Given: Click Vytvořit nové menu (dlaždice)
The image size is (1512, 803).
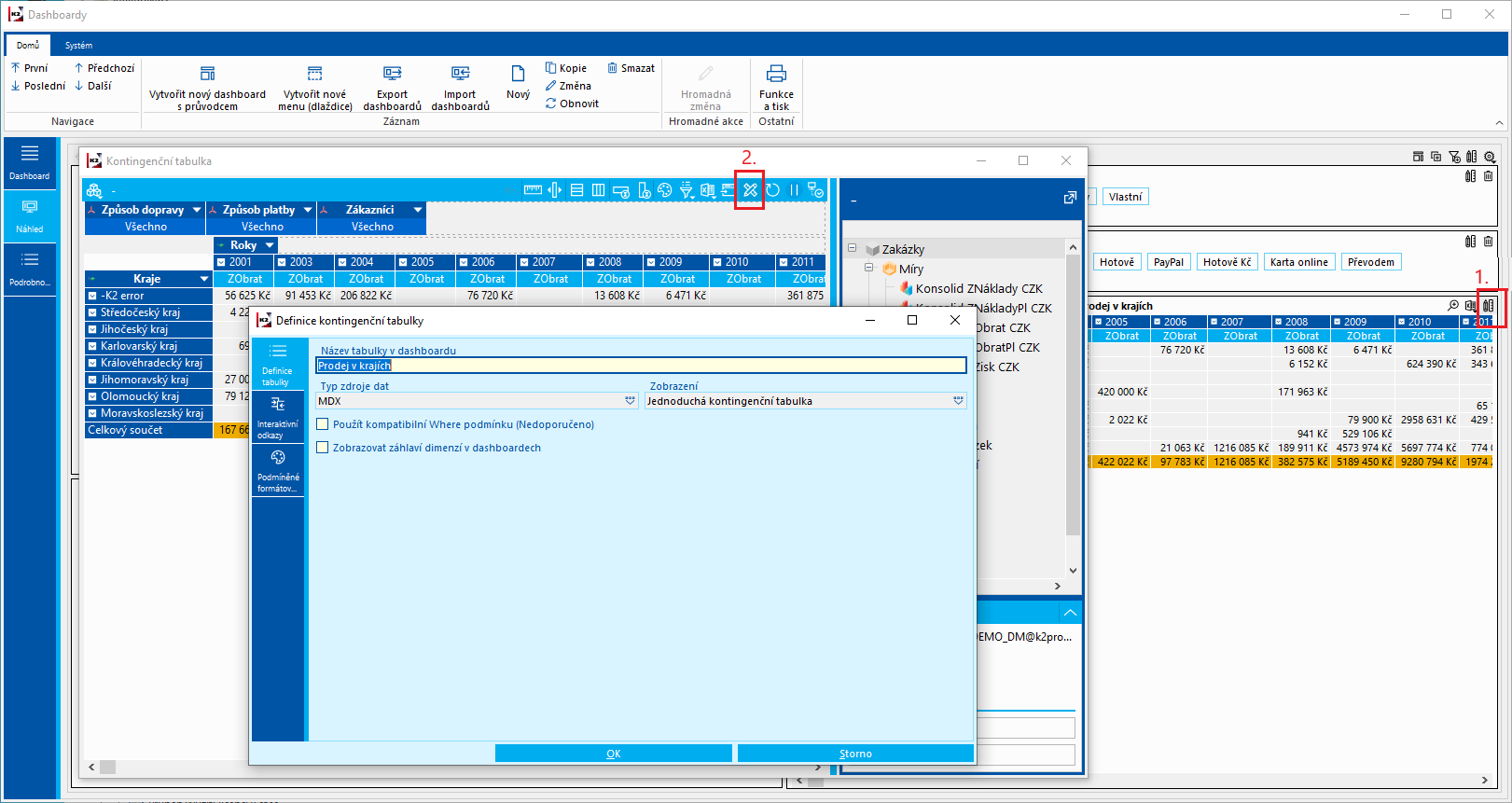Looking at the screenshot, I should pyautogui.click(x=315, y=89).
